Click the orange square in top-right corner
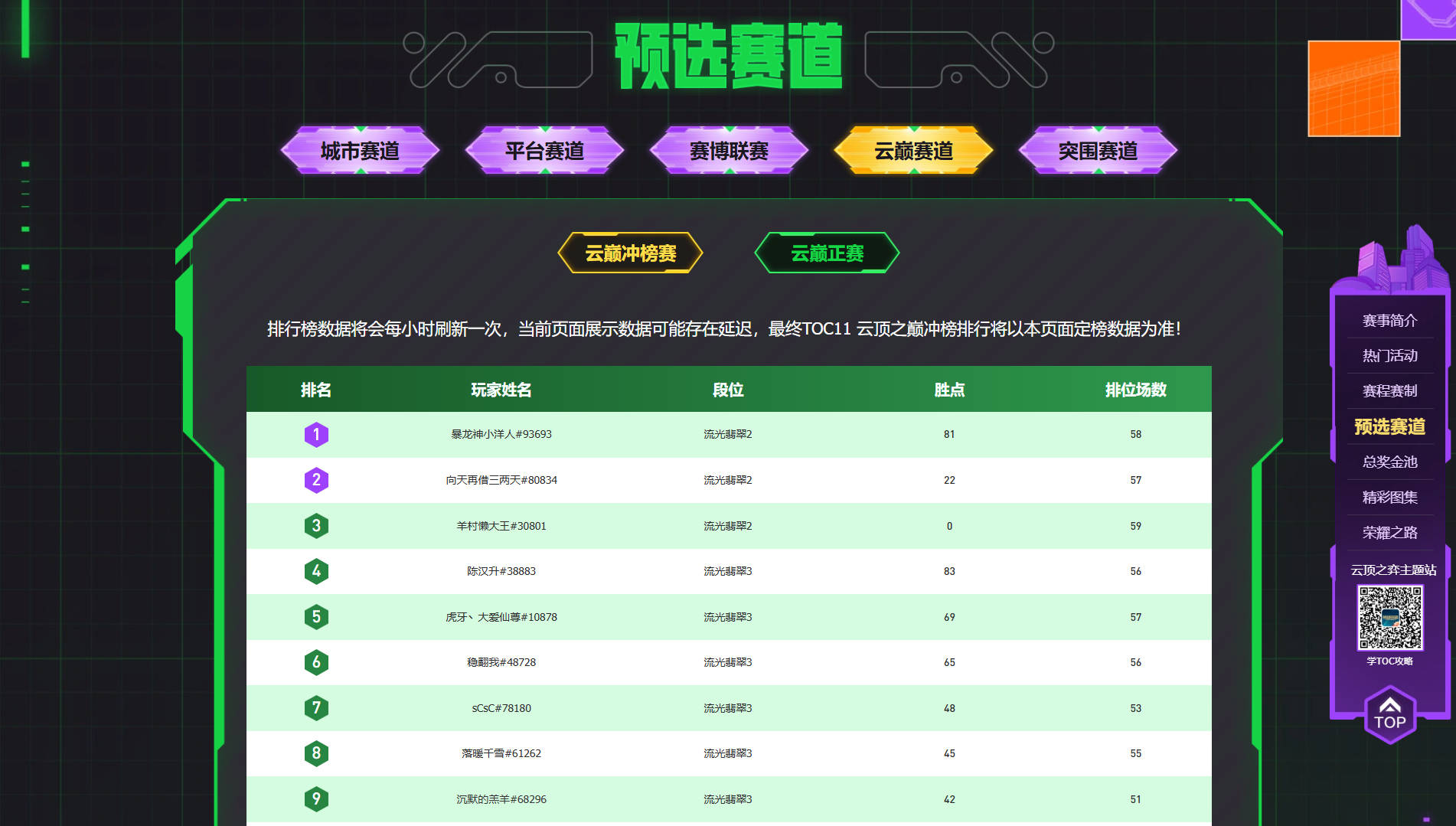 [x=1353, y=89]
